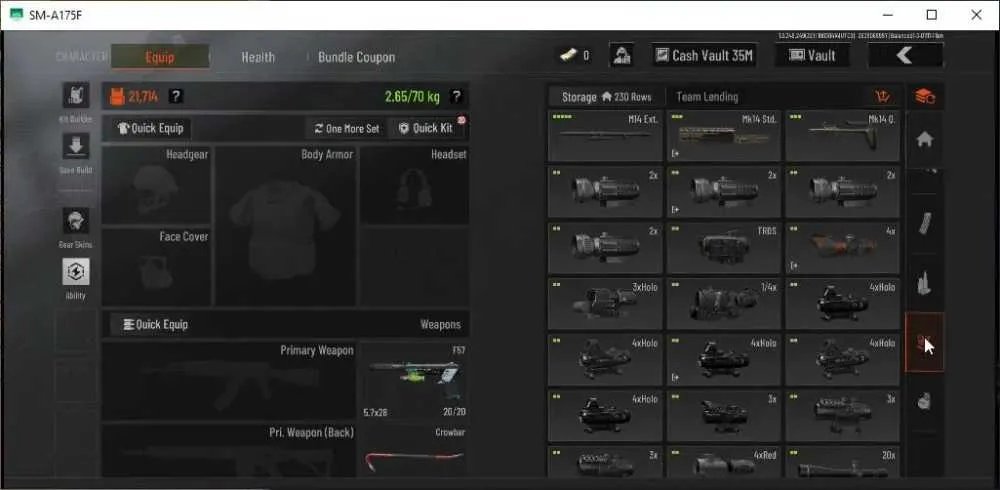Open Cash Vault 35M
Image resolution: width=1000 pixels, height=490 pixels.
703,56
